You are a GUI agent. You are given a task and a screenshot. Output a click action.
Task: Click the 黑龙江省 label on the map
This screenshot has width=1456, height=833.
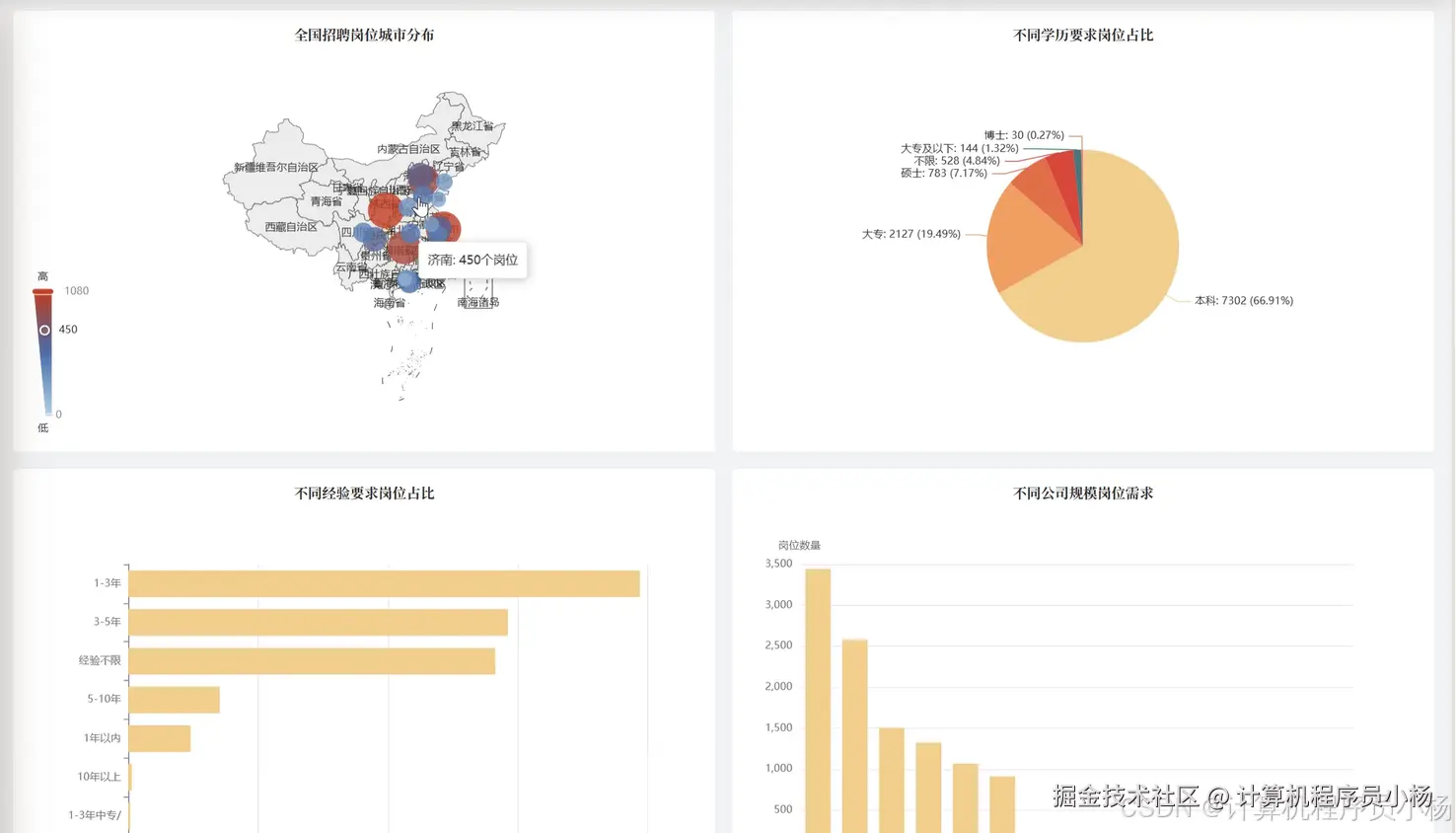coord(472,126)
